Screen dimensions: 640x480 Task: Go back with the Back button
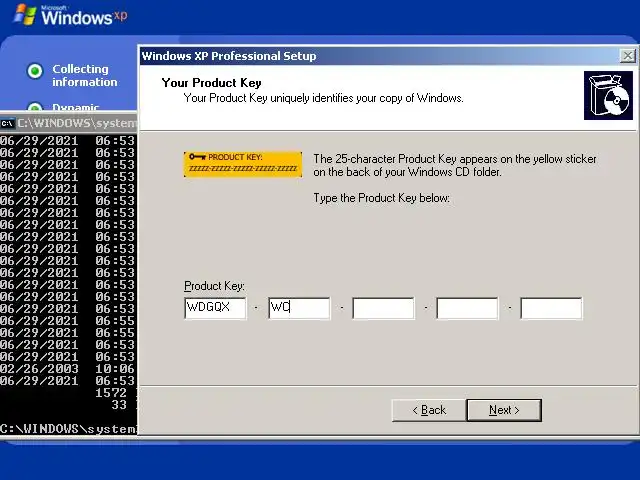tap(429, 410)
